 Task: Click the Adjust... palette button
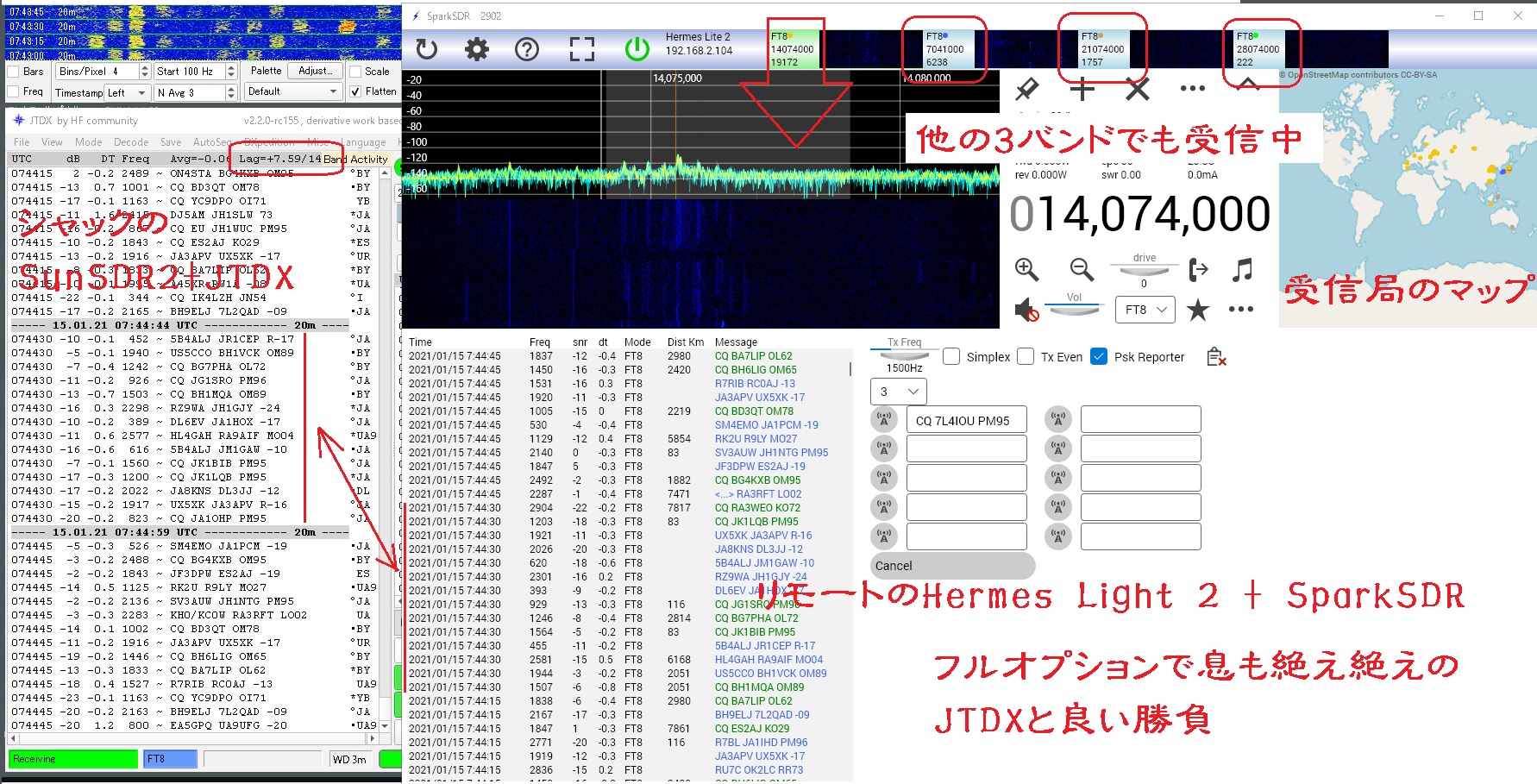click(x=316, y=72)
